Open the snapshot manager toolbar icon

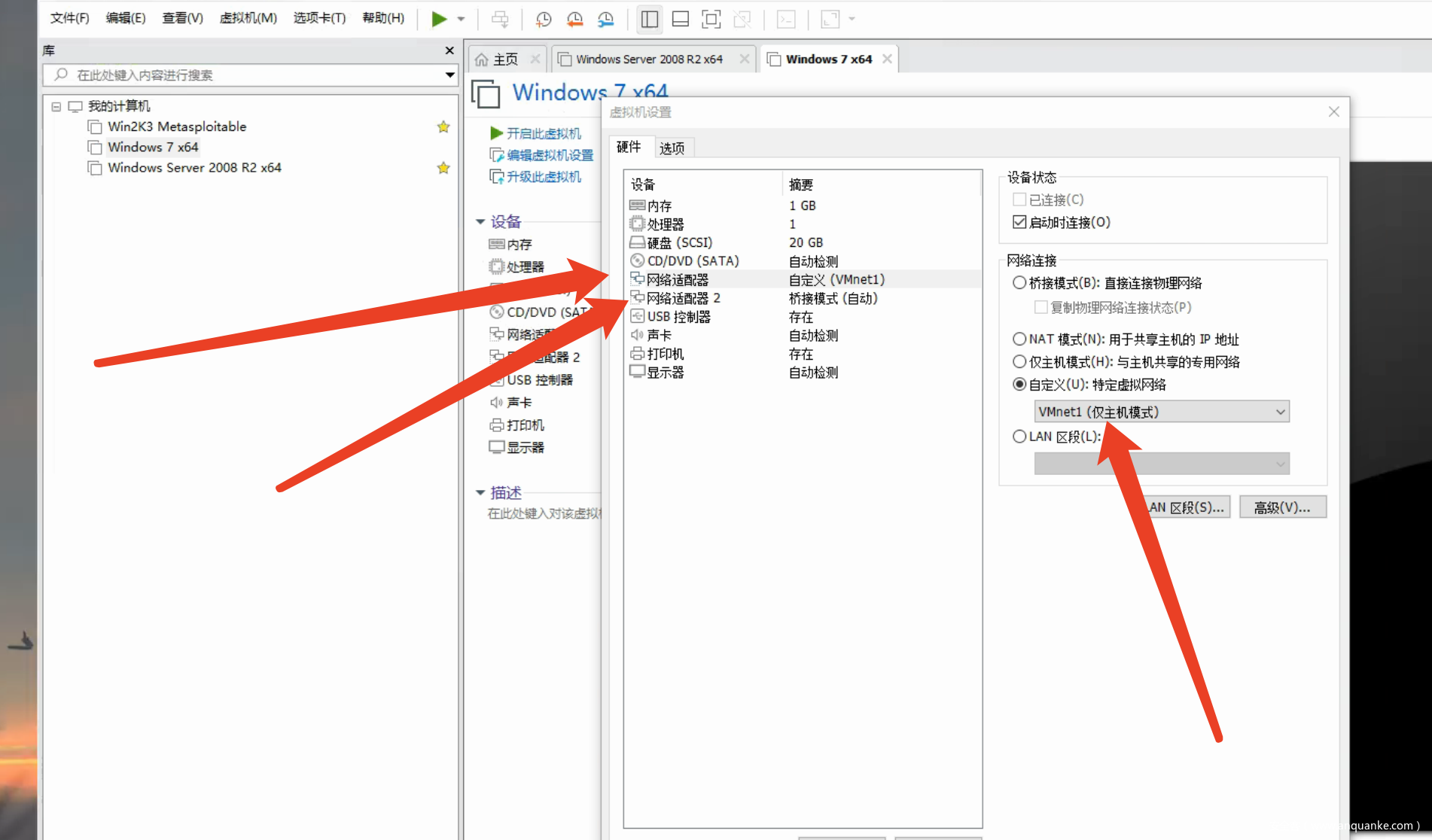click(606, 19)
